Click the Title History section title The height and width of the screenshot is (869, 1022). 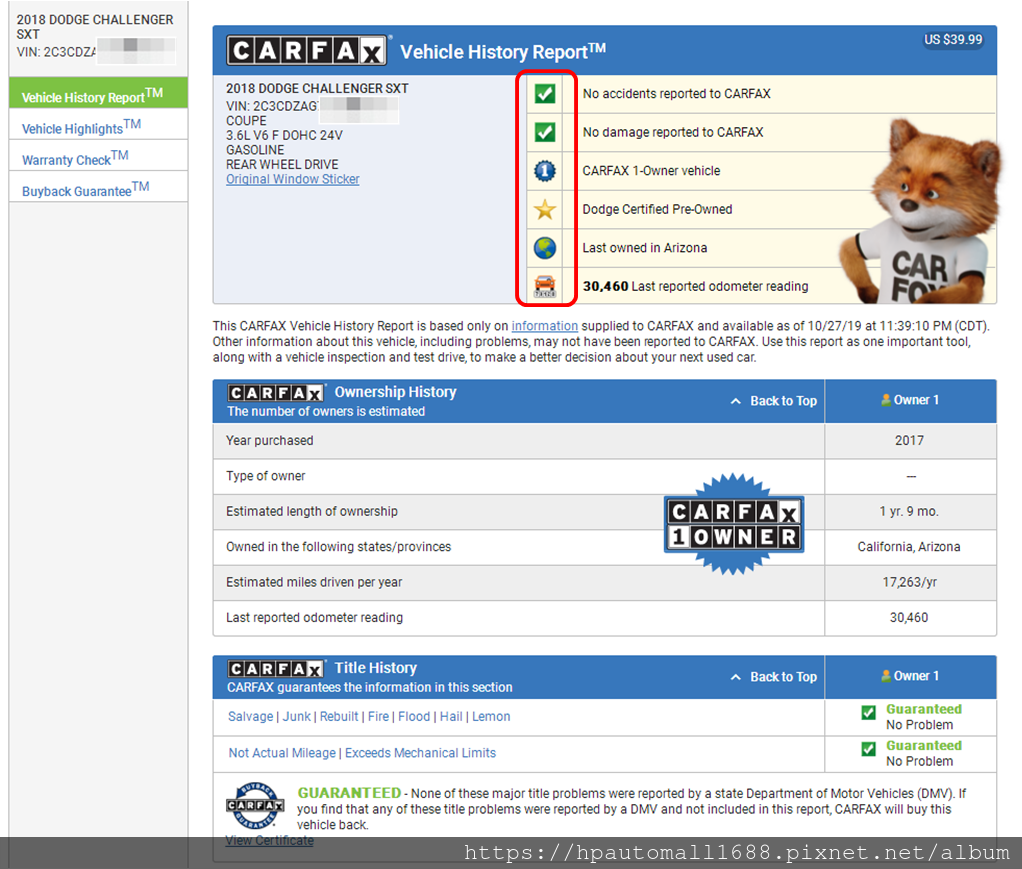pos(375,668)
